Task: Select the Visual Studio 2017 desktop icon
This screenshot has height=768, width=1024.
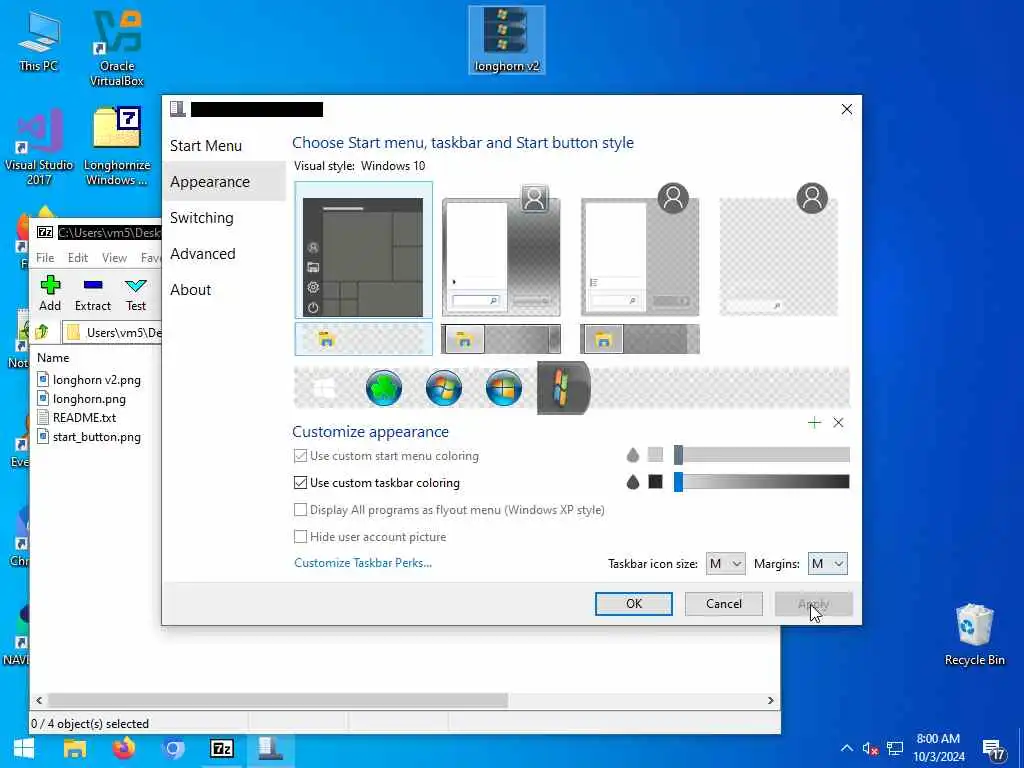Action: [x=39, y=146]
